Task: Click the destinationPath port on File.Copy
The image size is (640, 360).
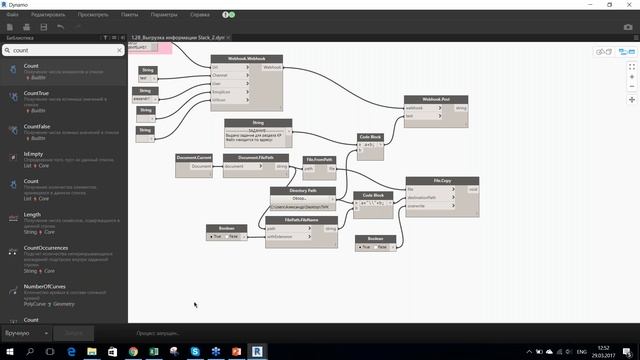Action: pos(431,198)
